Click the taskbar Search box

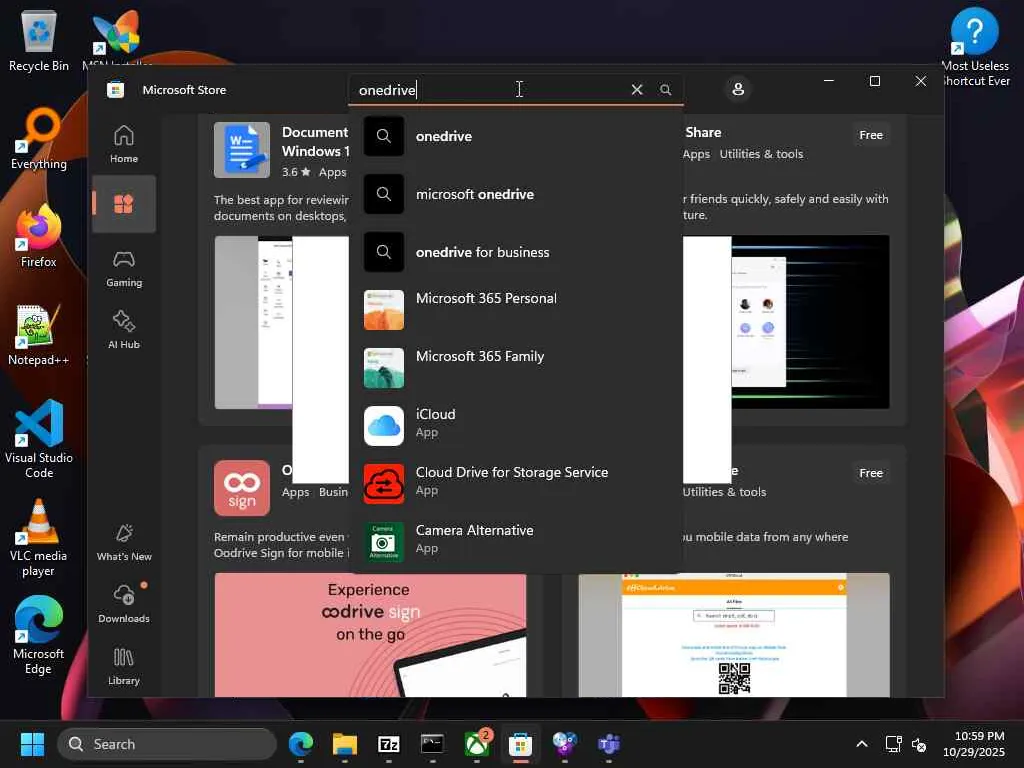pyautogui.click(x=167, y=744)
